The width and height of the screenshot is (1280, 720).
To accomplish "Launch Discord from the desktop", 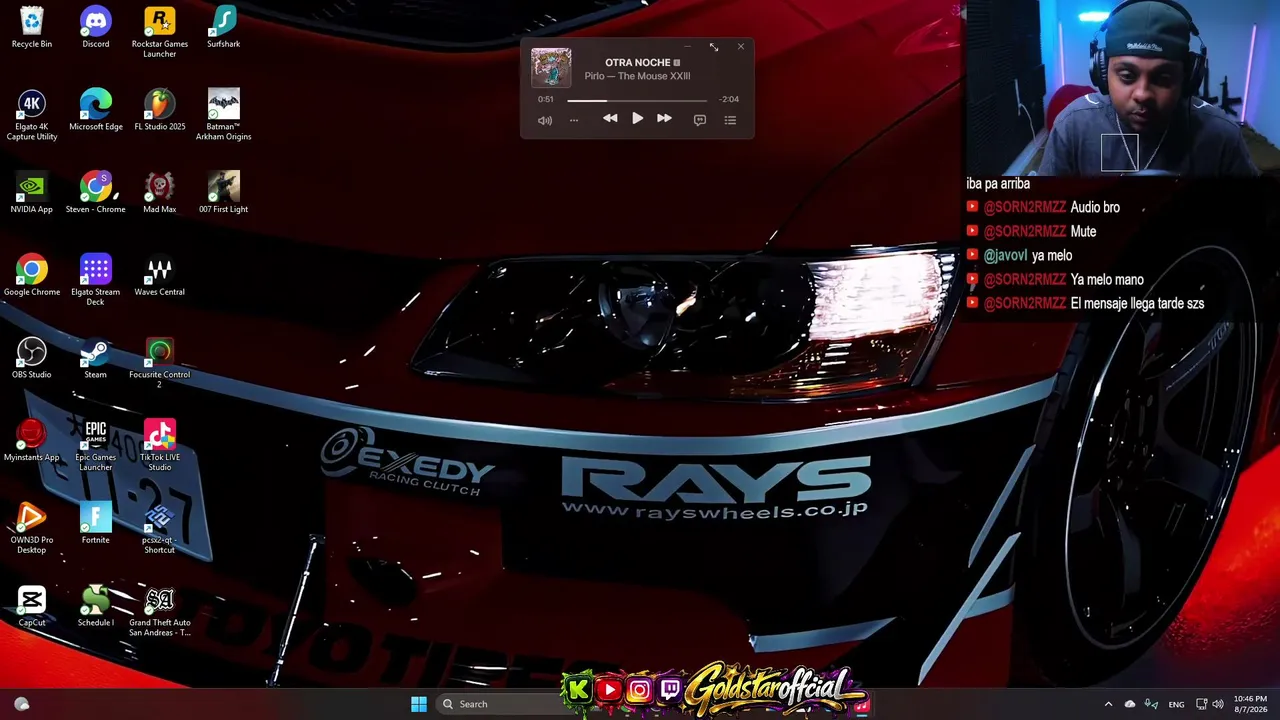I will click(x=96, y=28).
